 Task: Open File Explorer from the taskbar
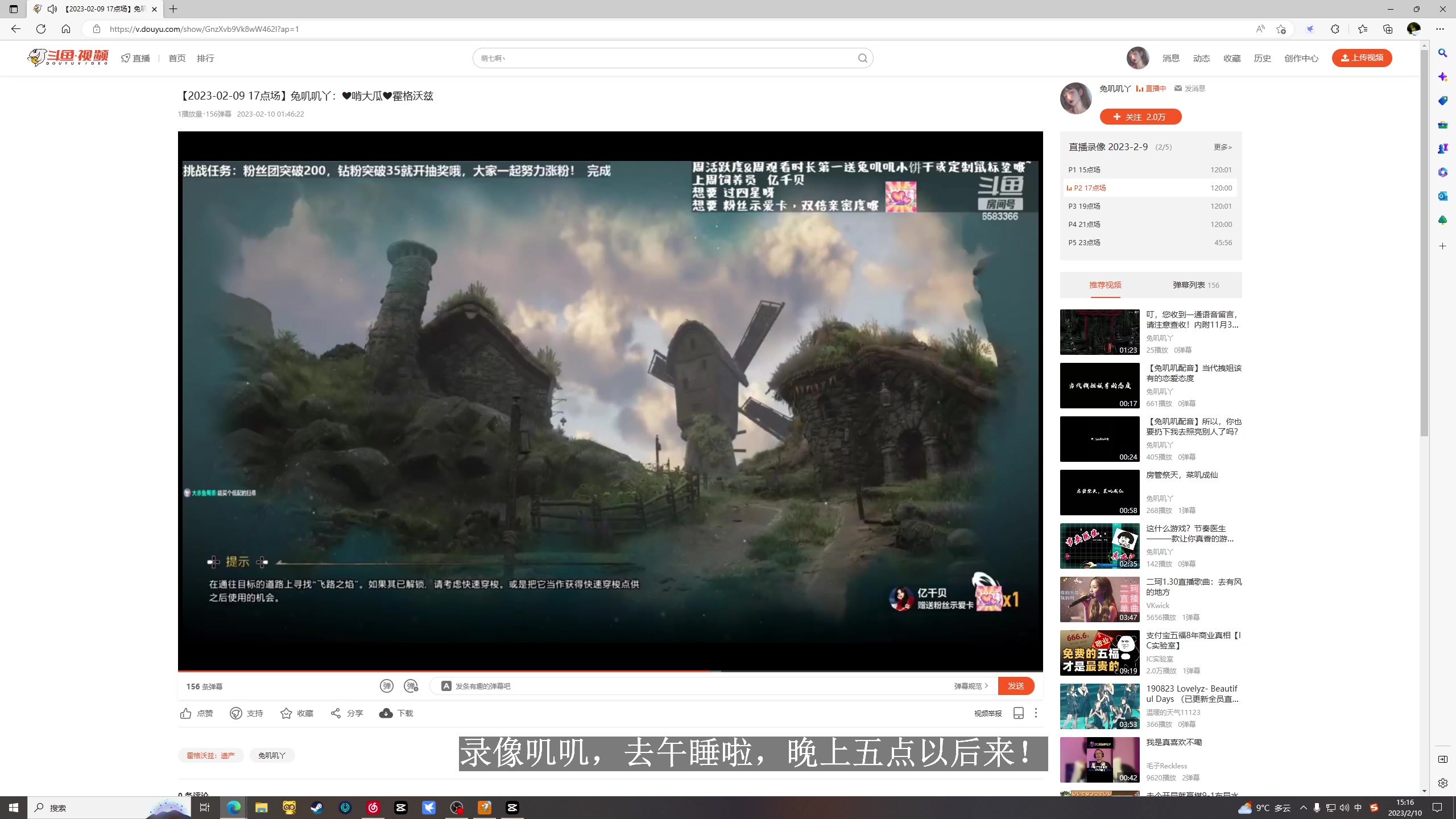261,808
